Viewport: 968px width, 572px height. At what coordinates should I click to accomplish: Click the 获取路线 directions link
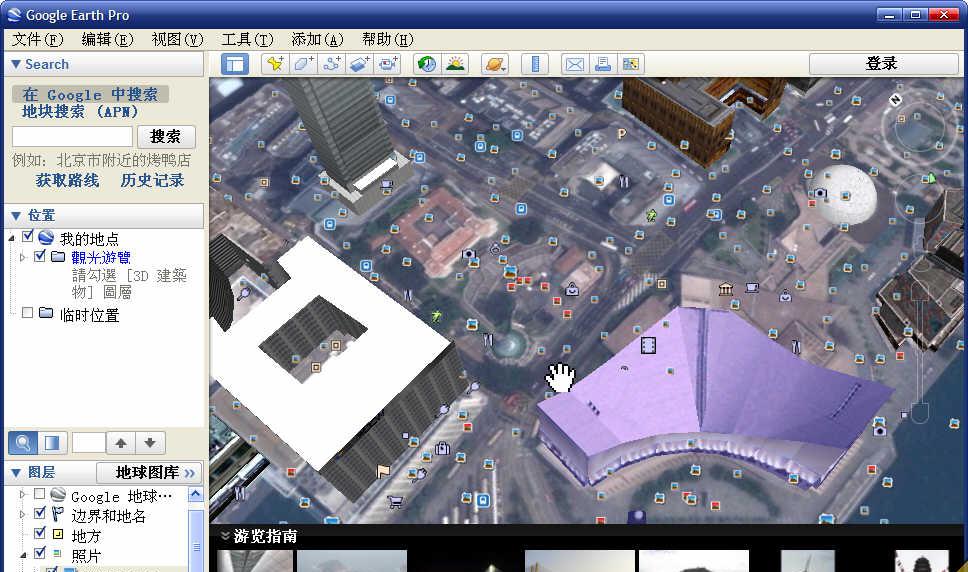click(67, 180)
